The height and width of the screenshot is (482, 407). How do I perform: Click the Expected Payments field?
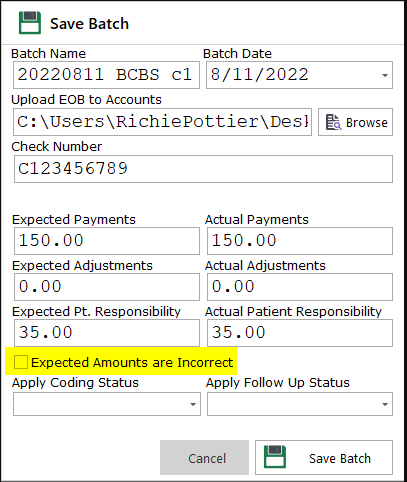(x=107, y=241)
